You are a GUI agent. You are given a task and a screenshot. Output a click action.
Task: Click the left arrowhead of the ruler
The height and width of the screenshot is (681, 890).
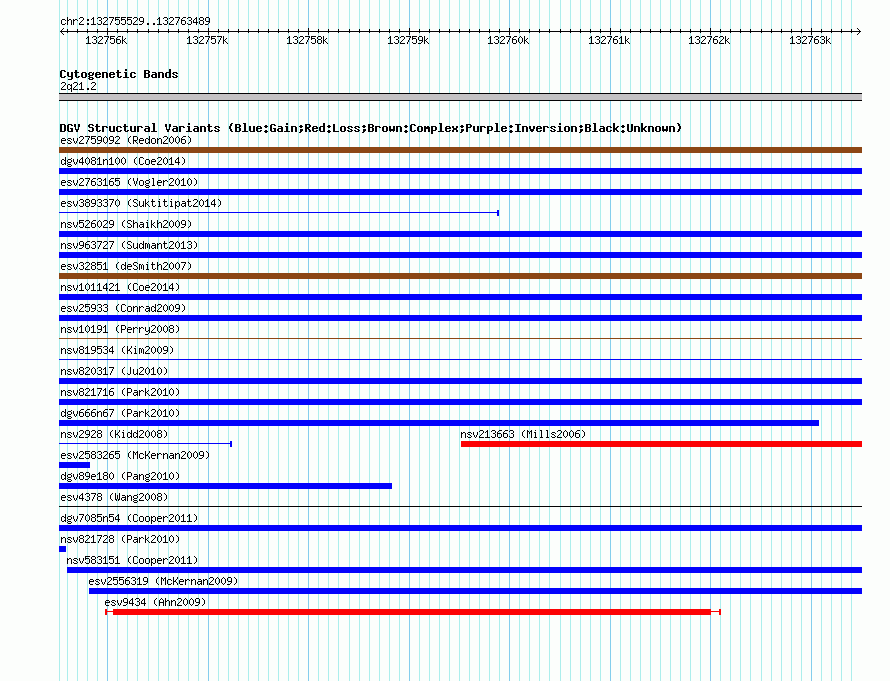coord(62,32)
